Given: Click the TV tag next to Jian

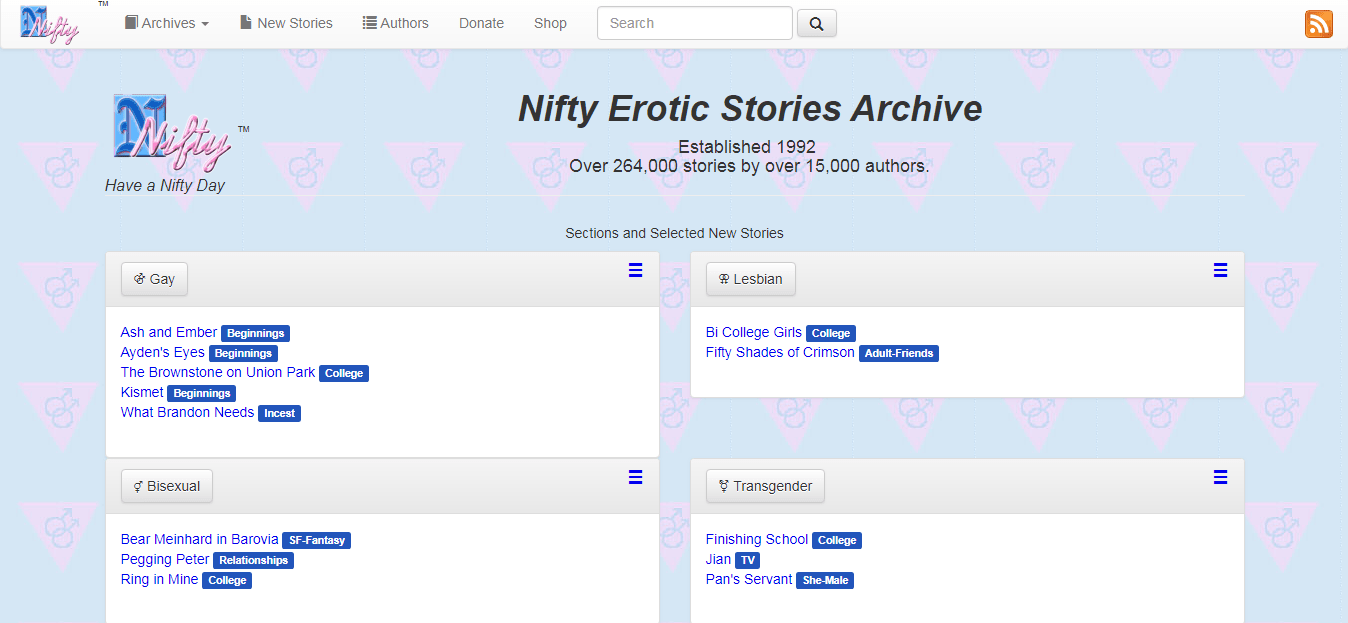Looking at the screenshot, I should (747, 560).
